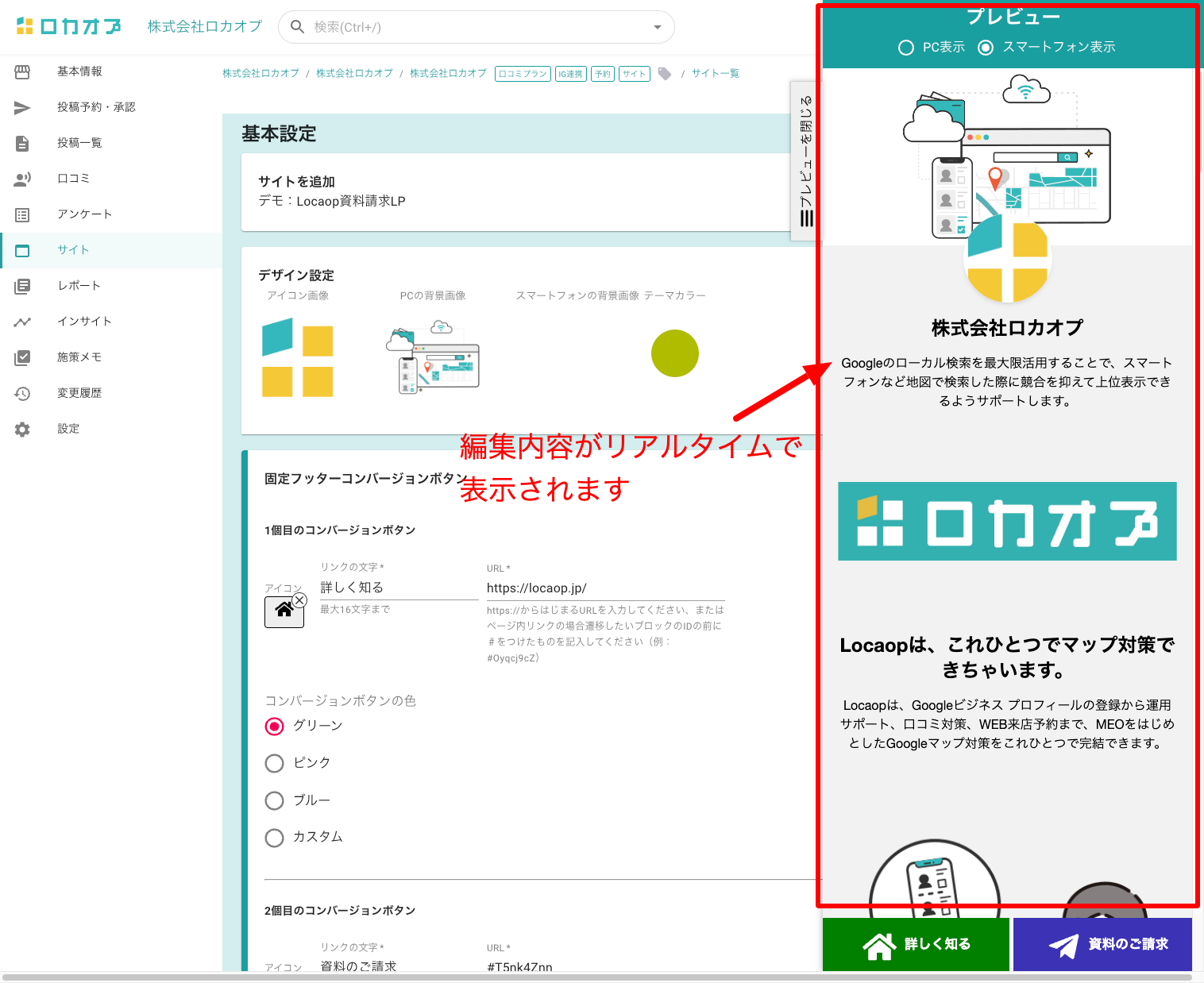Open the レポート menu item
The width and height of the screenshot is (1204, 983).
(x=79, y=286)
